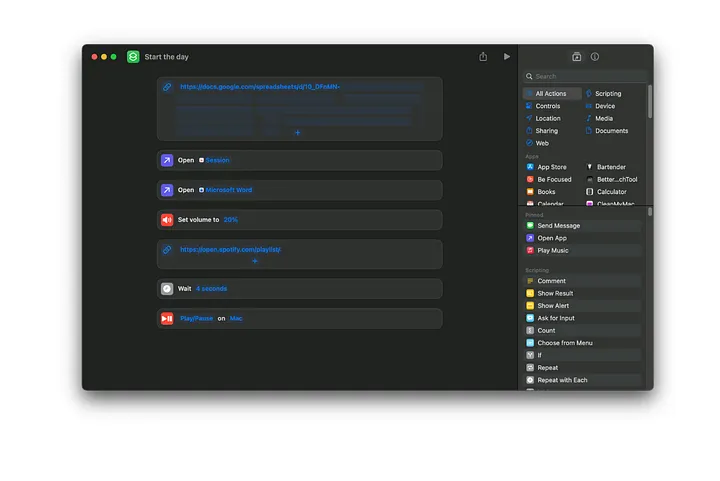
Task: Click the link icon of Spotify URL action
Action: tap(167, 250)
